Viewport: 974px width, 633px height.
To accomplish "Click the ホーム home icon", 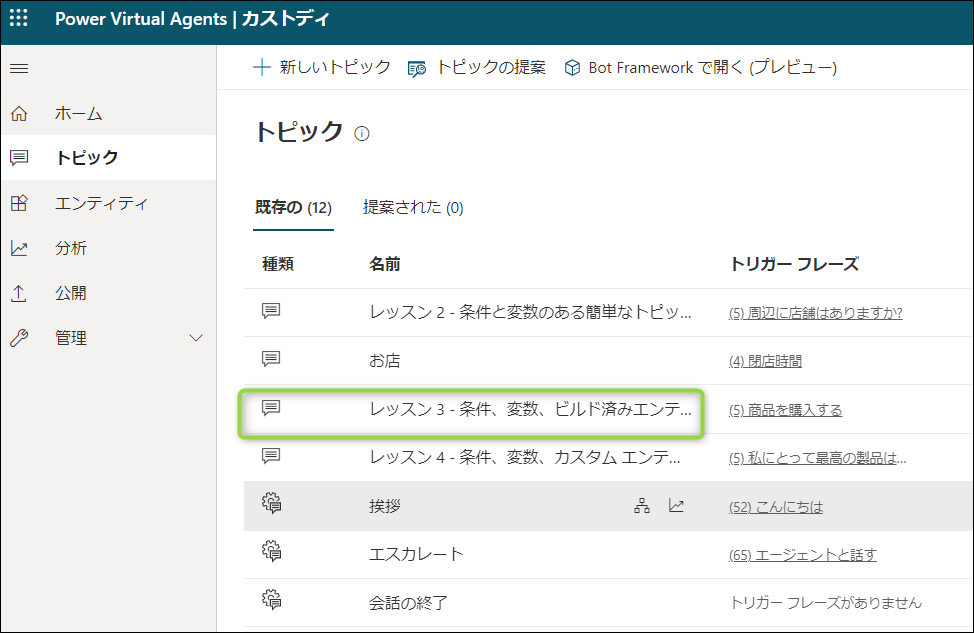I will pos(19,113).
